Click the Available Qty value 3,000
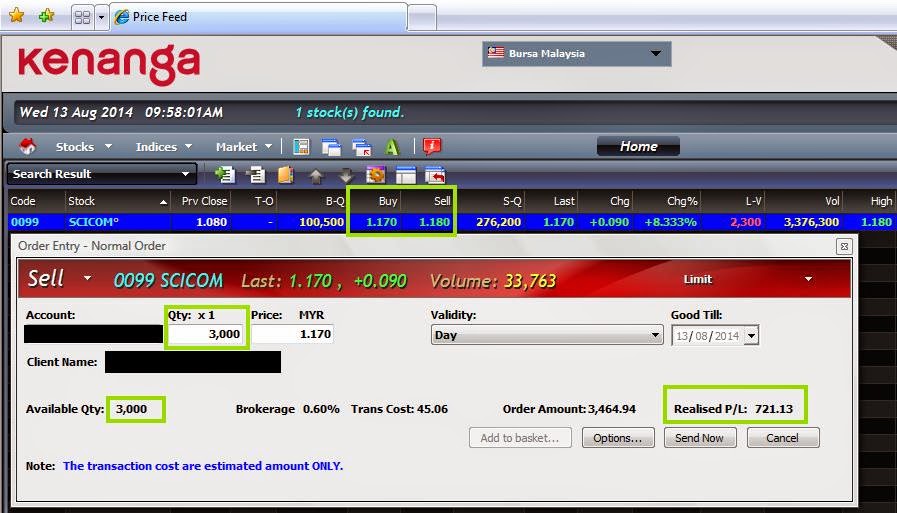897x513 pixels. coord(132,409)
